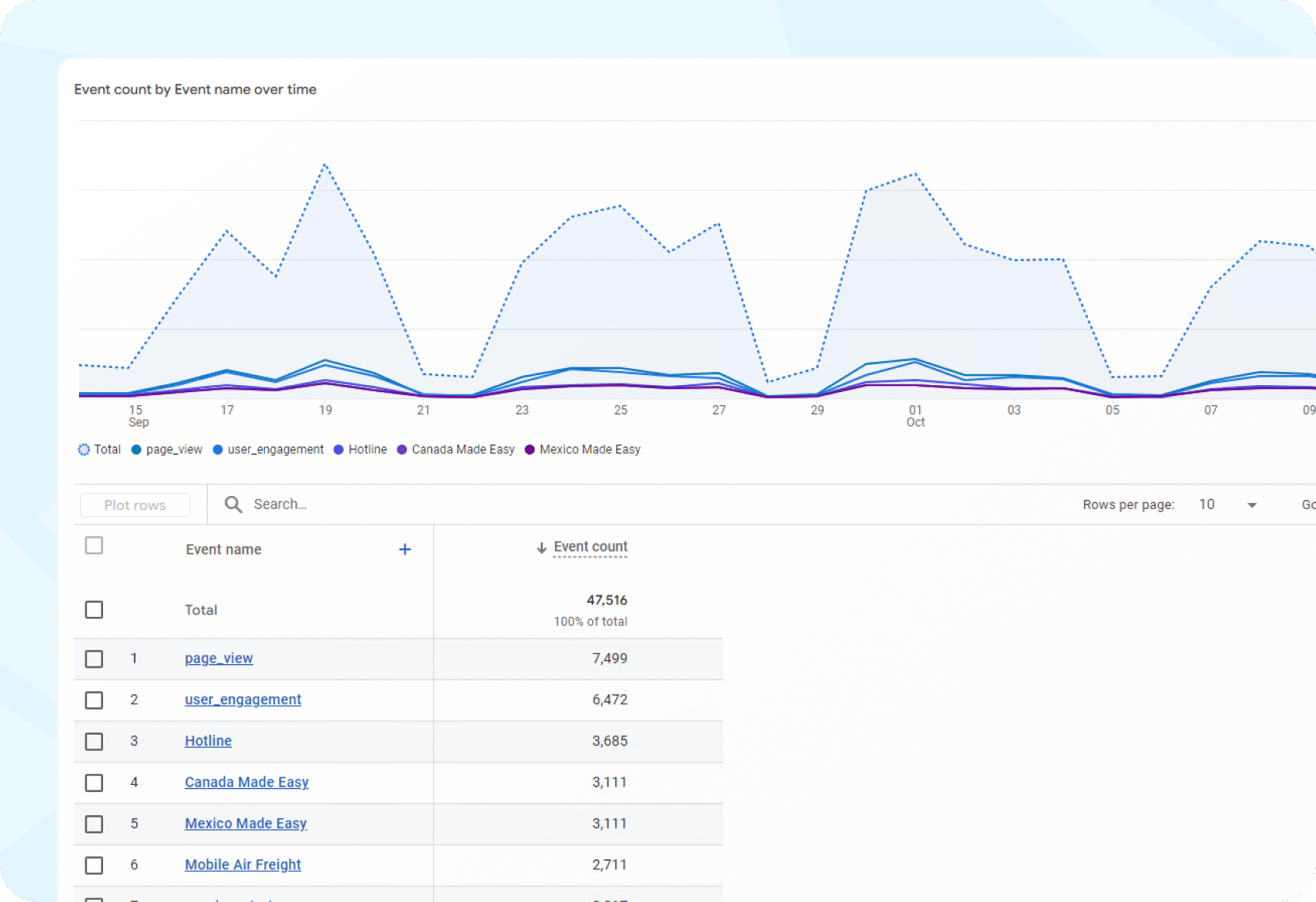Open the Mobile Air Freight event link
The image size is (1316, 902).
tap(243, 865)
